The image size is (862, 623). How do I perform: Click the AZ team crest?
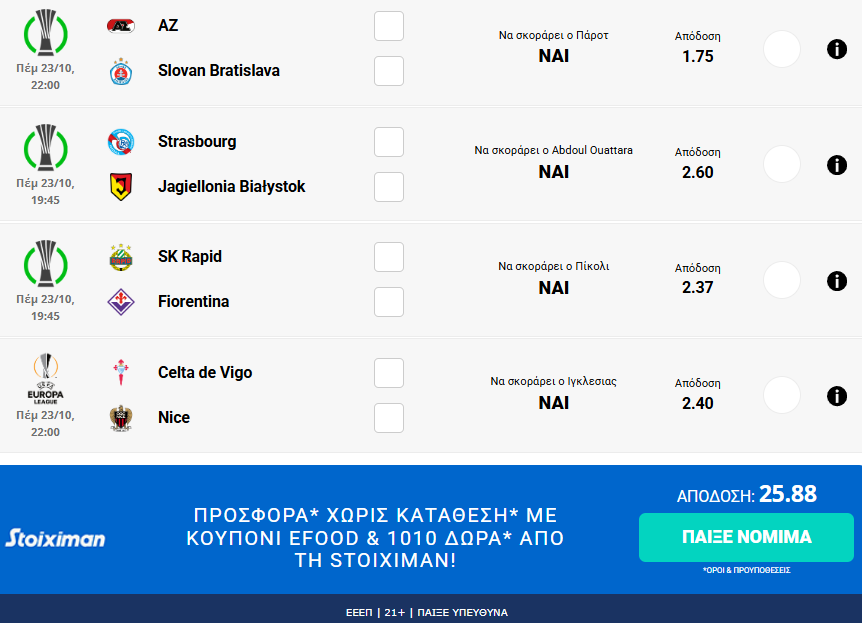(x=123, y=26)
